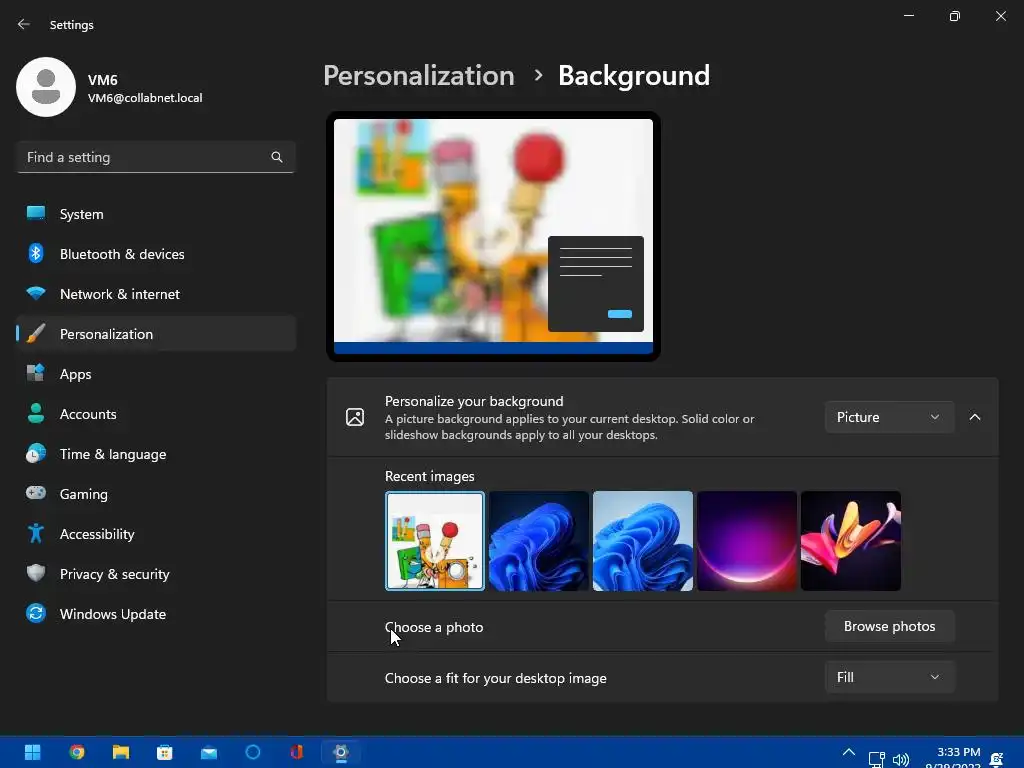
Task: Click the Personalization breadcrumb link
Action: click(x=419, y=76)
